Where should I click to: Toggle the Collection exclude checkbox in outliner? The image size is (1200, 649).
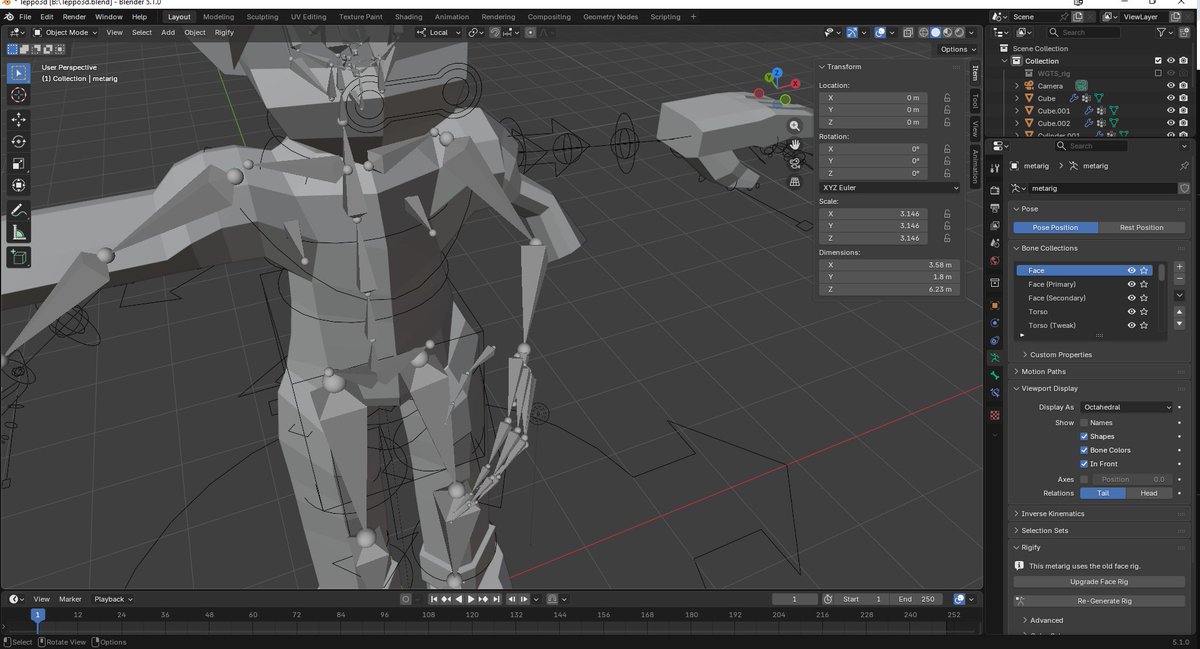1158,61
